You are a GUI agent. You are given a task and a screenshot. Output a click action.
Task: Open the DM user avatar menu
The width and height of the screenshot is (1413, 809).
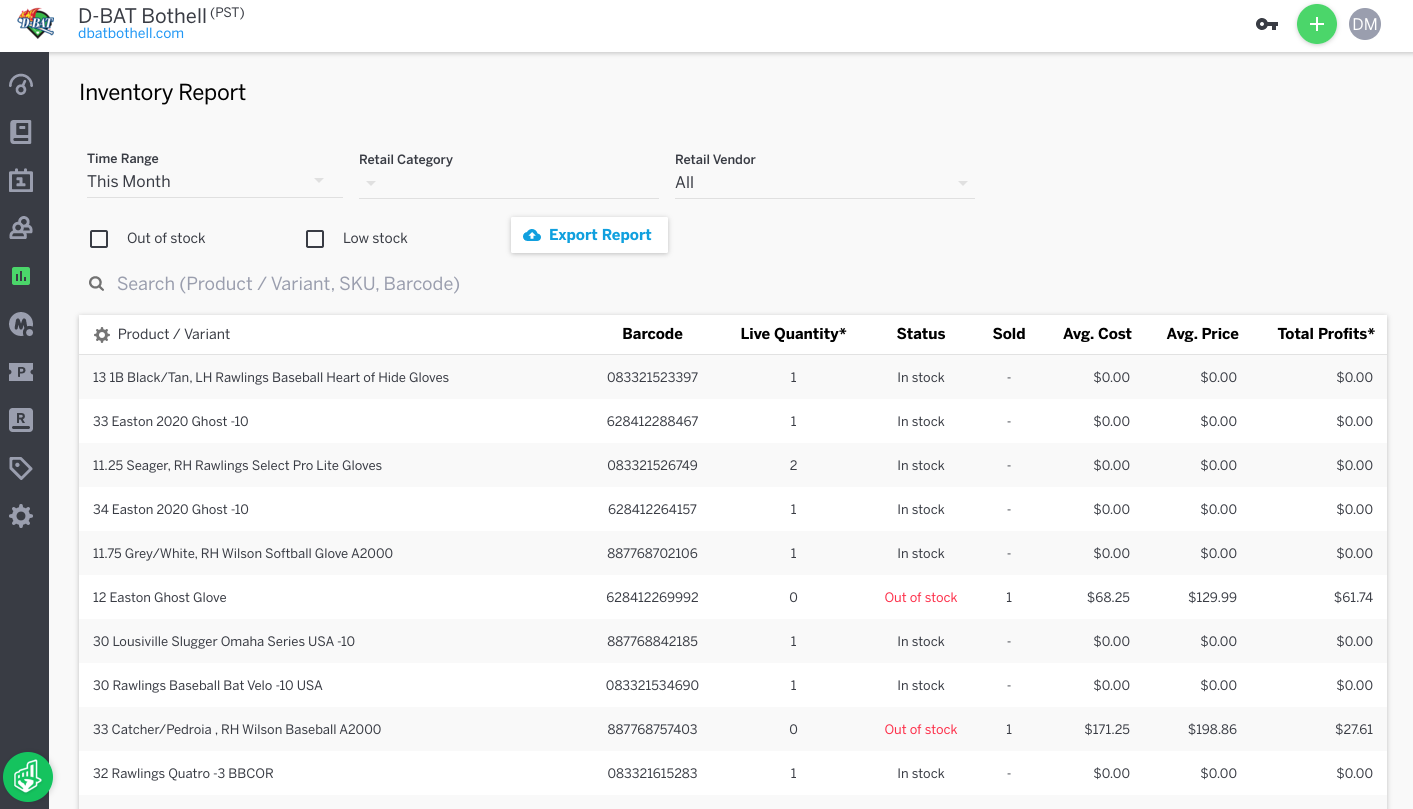tap(1365, 24)
